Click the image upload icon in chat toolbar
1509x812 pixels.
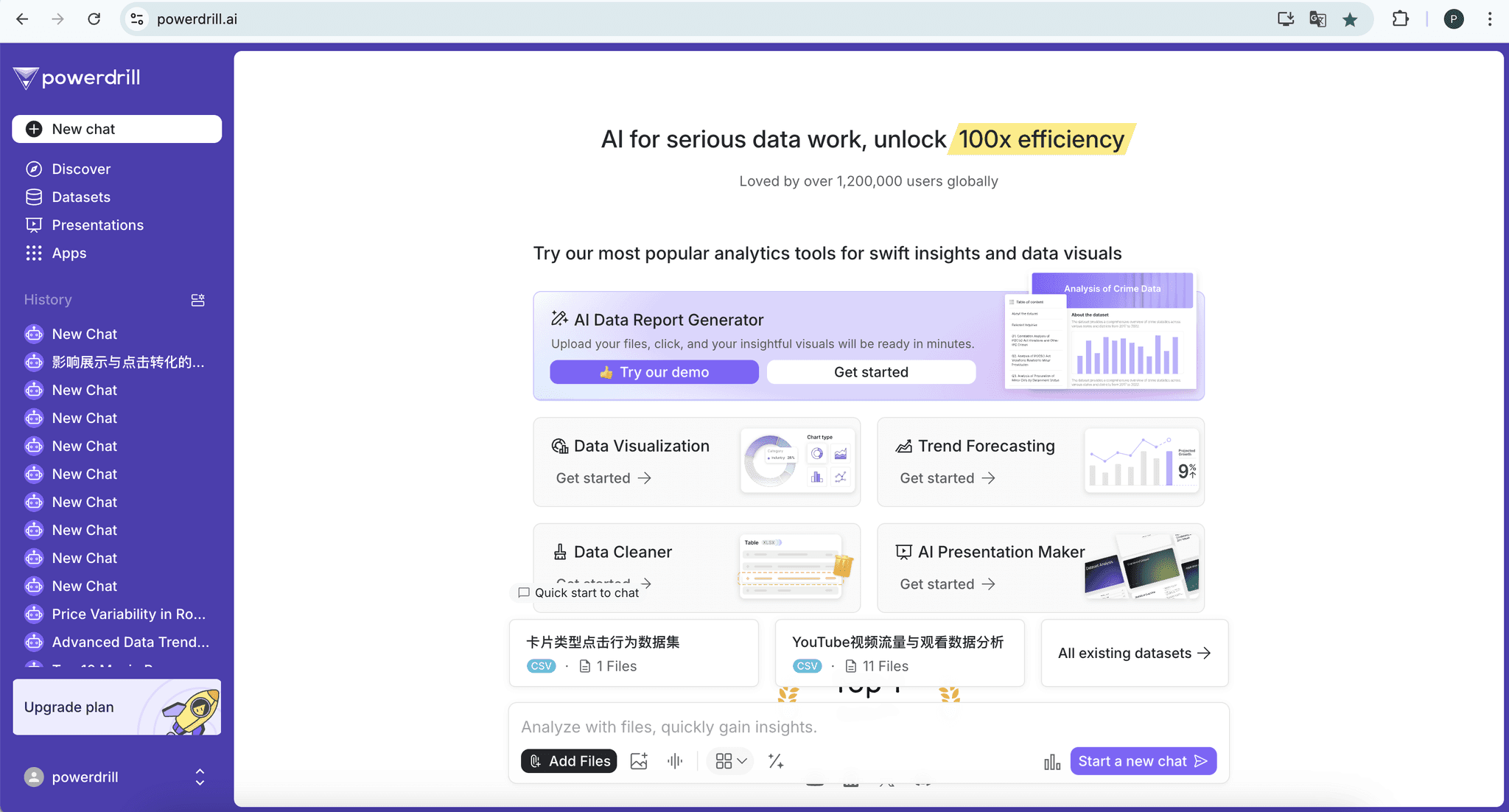tap(639, 760)
